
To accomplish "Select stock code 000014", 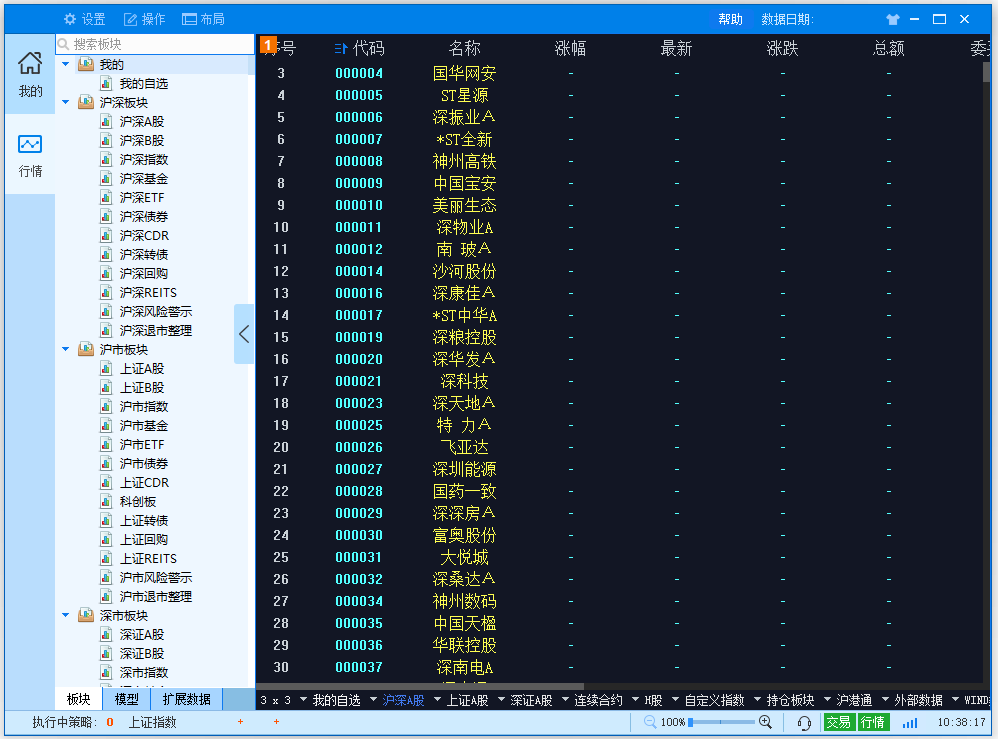I will coord(359,271).
